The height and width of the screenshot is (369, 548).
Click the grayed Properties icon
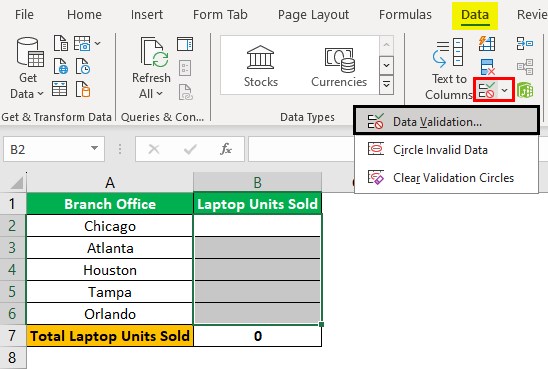[185, 68]
